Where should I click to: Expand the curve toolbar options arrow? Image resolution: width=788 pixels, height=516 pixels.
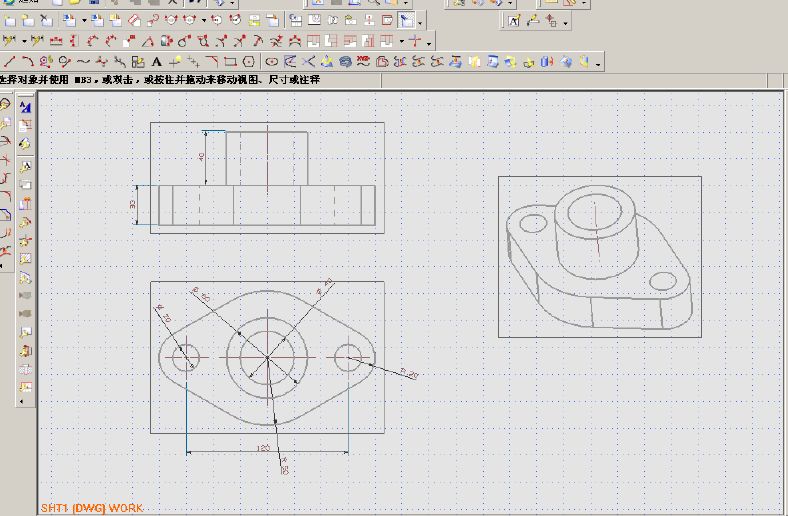point(598,64)
